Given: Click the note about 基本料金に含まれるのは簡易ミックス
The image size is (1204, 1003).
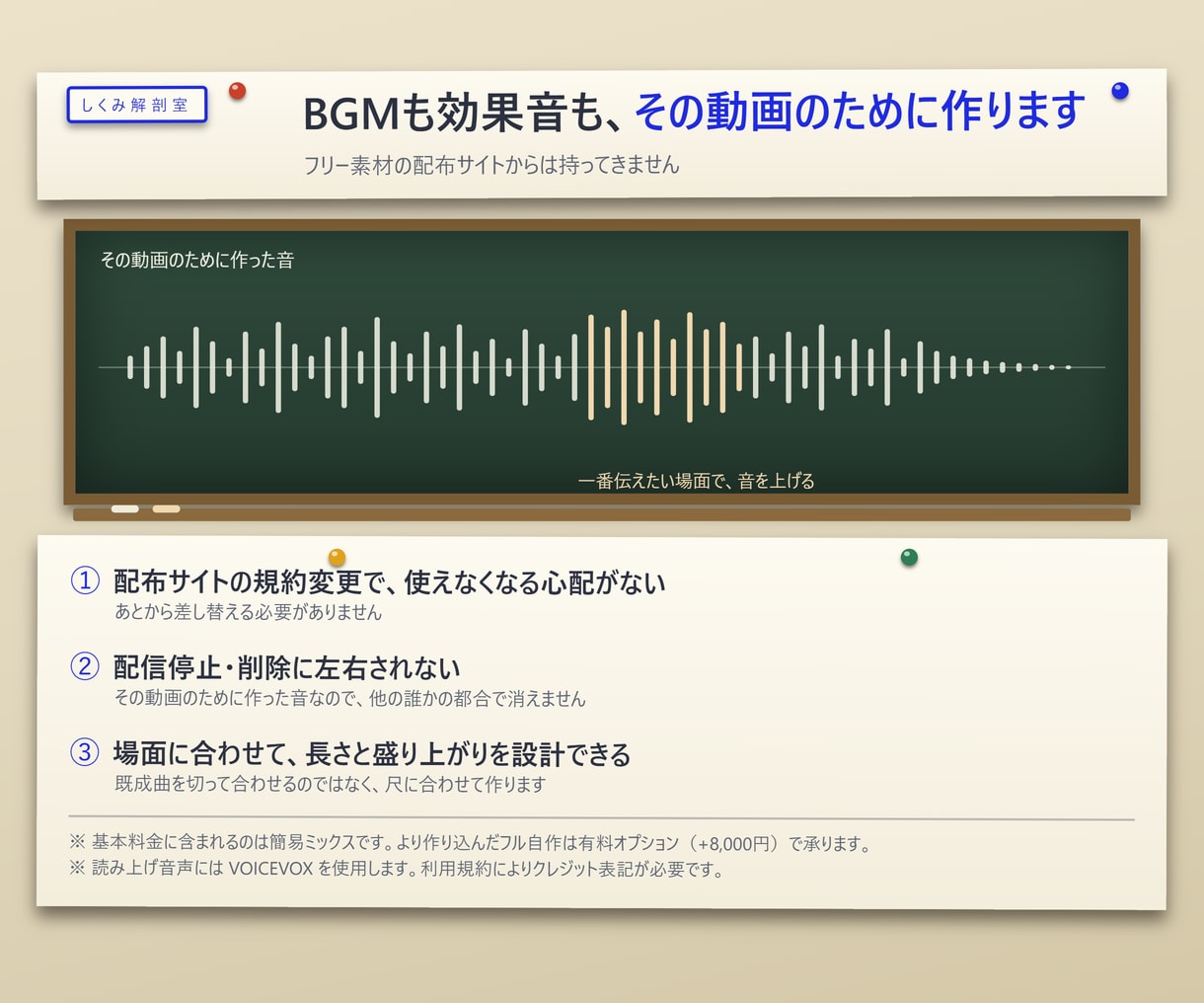Looking at the screenshot, I should point(470,844).
